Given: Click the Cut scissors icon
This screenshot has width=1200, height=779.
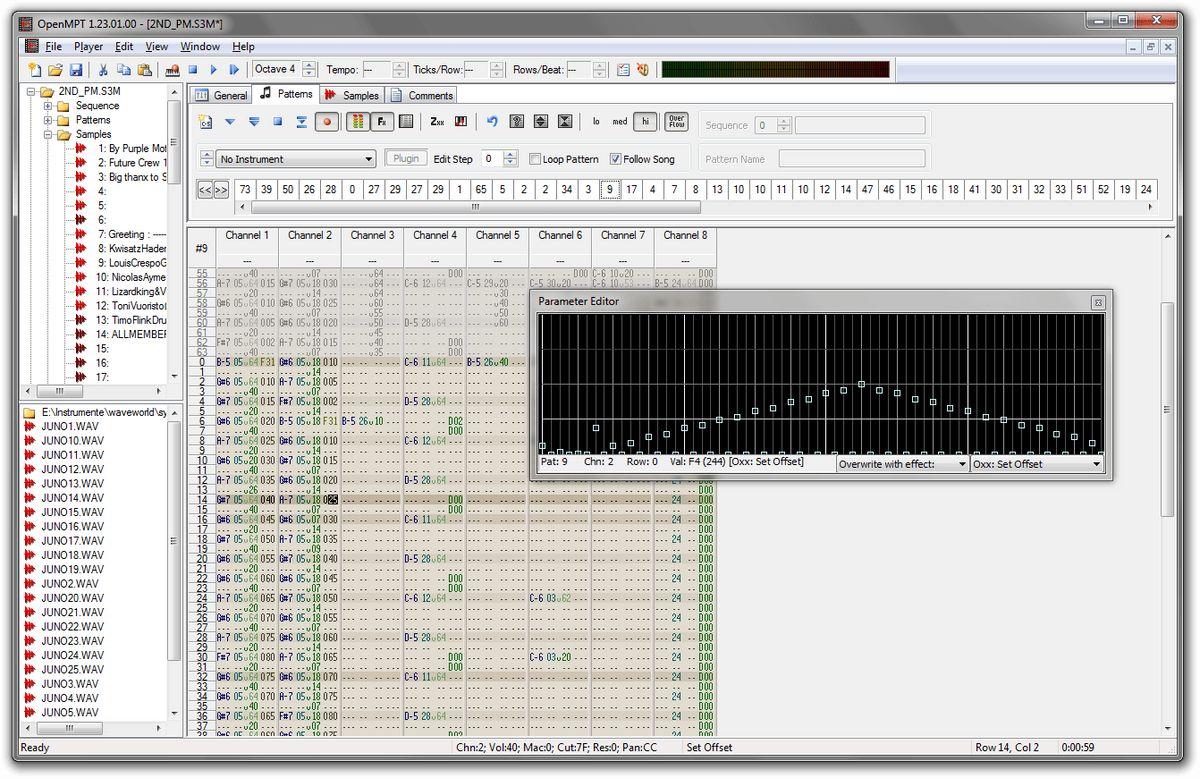Looking at the screenshot, I should point(103,70).
